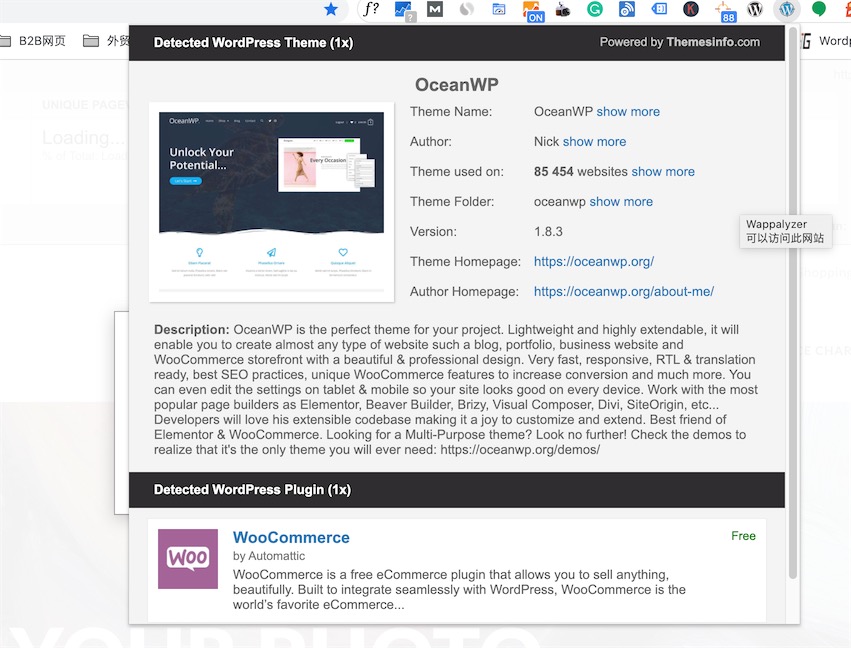This screenshot has height=648, width=851.
Task: Open the green circle extension icon
Action: point(819,9)
